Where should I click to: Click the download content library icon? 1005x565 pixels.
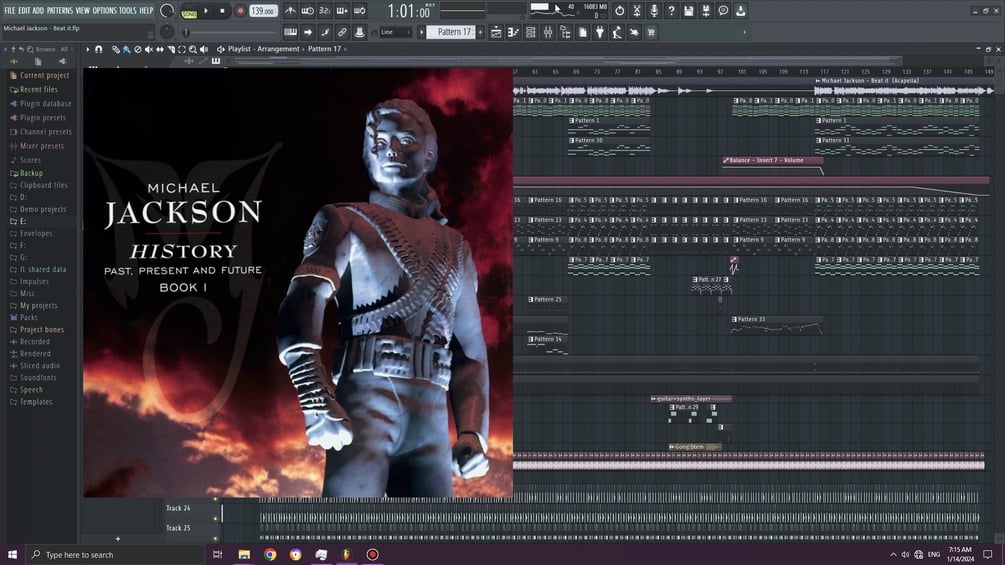click(740, 11)
